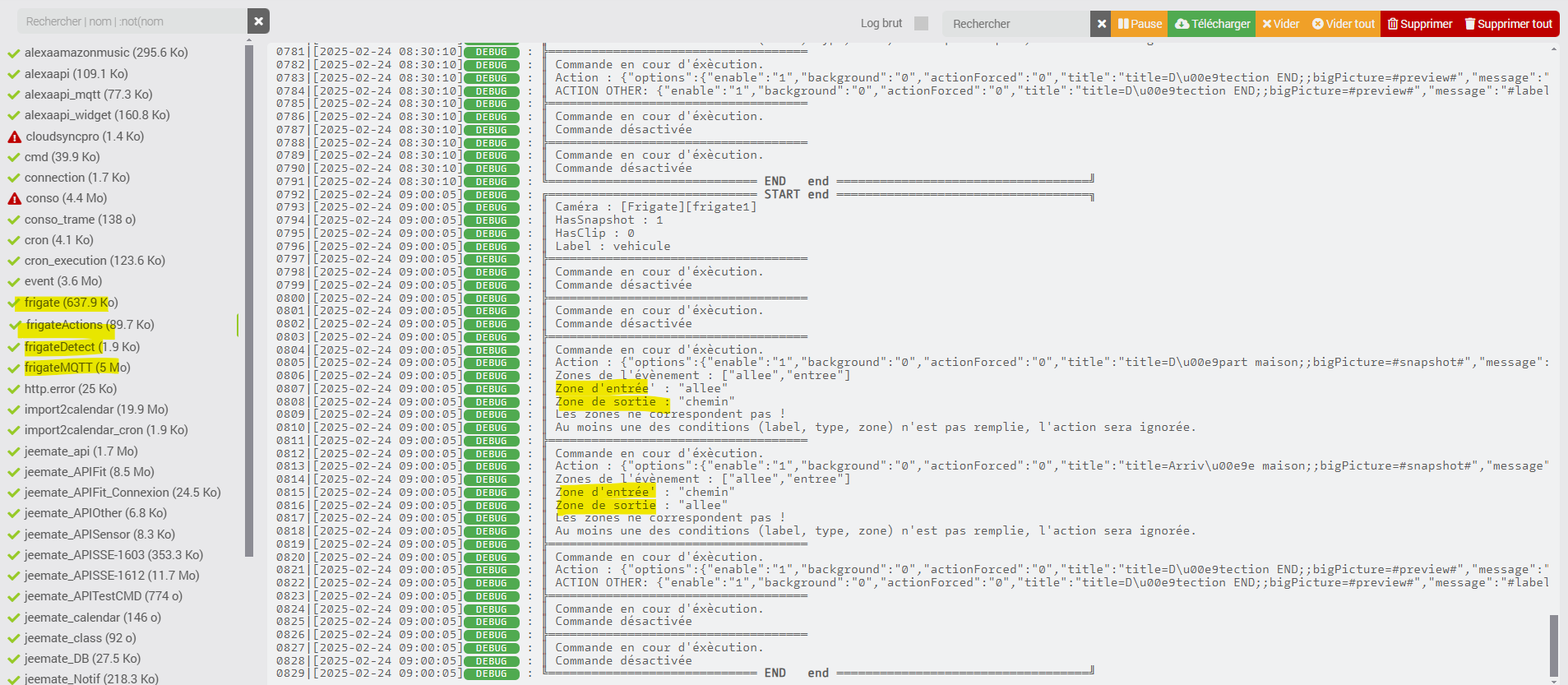Open the cloudsyncpro log entry
The width and height of the screenshot is (1568, 685).
[85, 137]
